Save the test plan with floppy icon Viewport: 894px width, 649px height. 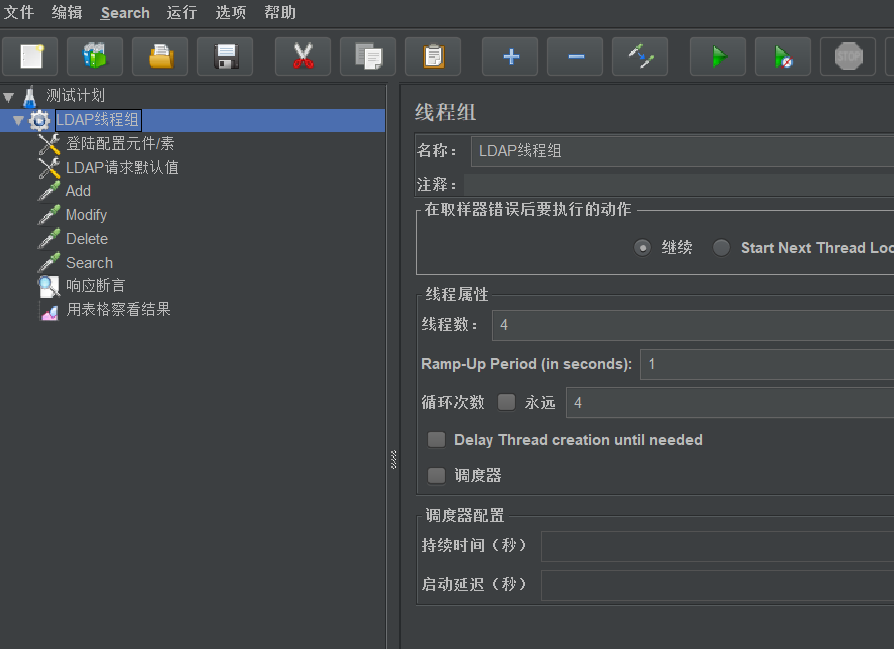225,56
